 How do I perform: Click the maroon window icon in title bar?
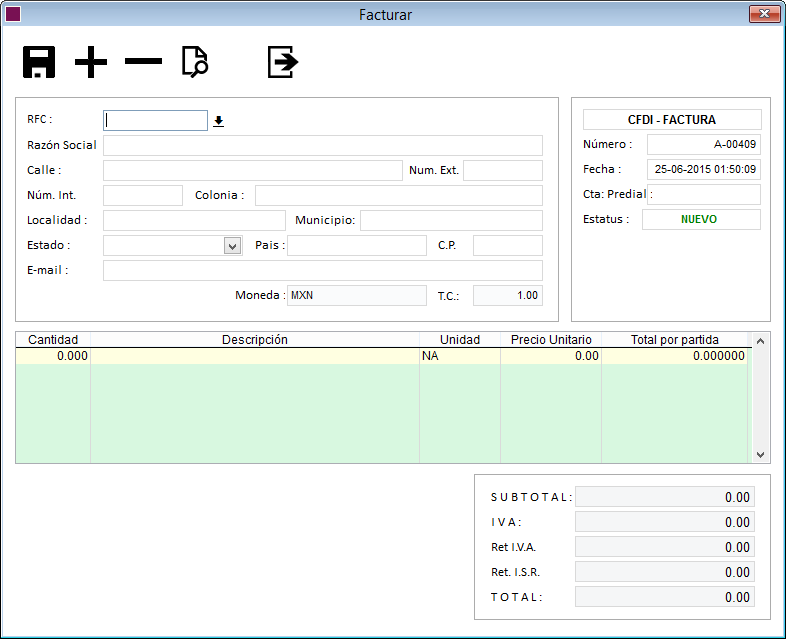click(13, 14)
